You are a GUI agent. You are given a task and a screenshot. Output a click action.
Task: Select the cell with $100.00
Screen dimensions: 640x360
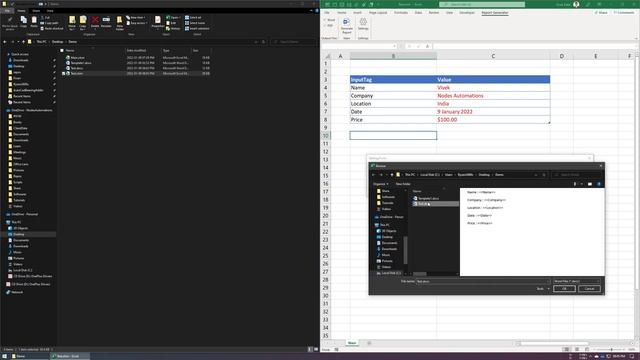[493, 120]
